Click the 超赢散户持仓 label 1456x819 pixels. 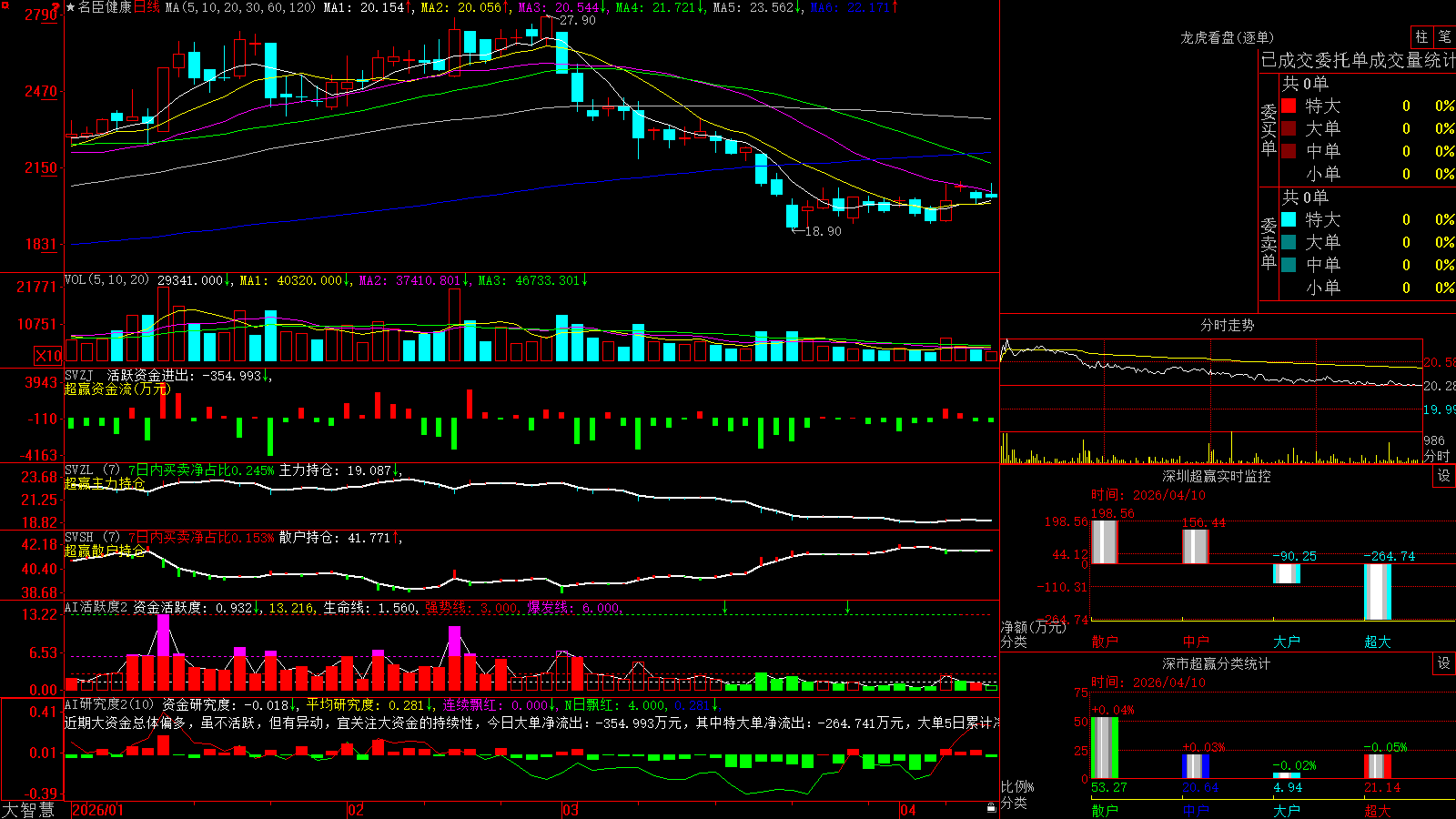[105, 551]
